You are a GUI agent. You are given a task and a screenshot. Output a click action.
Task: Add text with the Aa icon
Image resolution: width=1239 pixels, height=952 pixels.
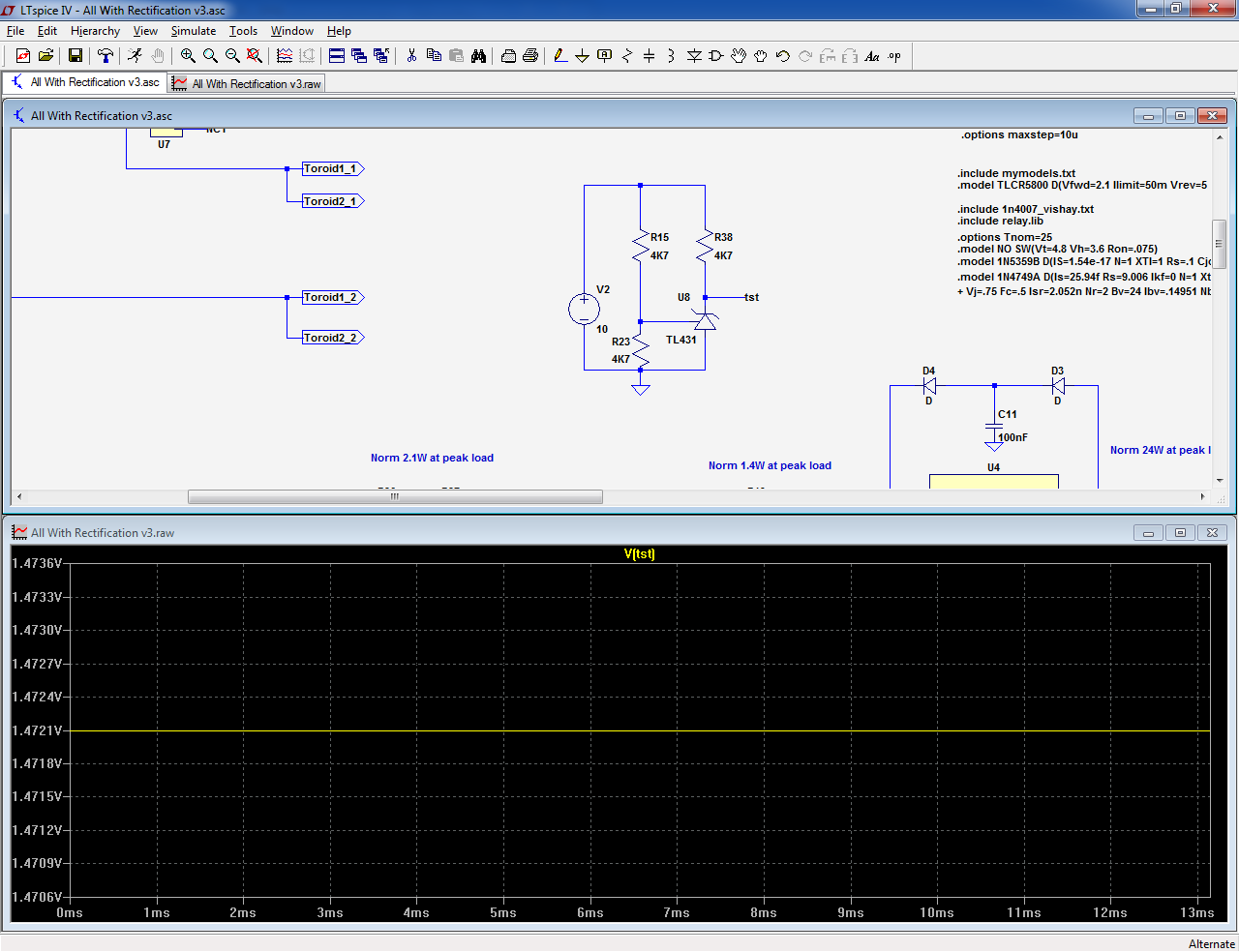872,56
